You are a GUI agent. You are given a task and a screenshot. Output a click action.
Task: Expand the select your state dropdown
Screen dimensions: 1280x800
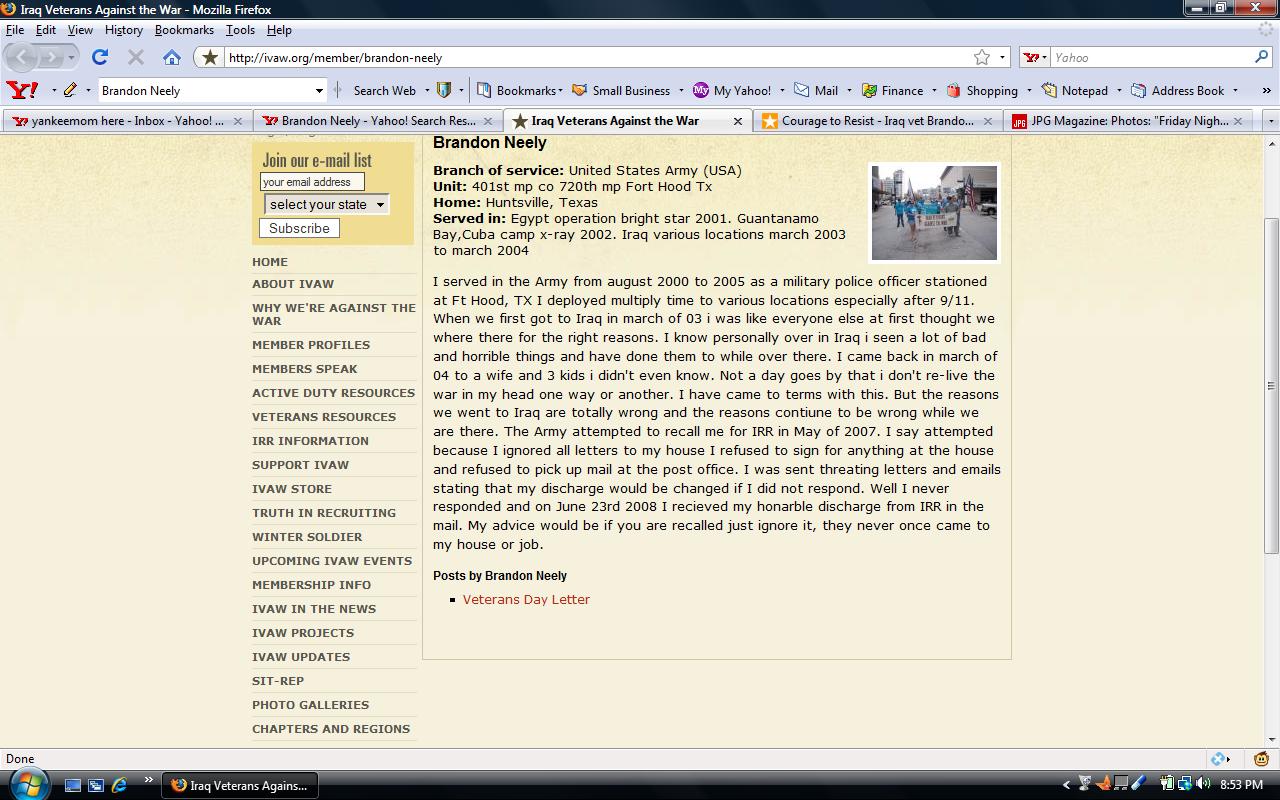click(x=326, y=204)
